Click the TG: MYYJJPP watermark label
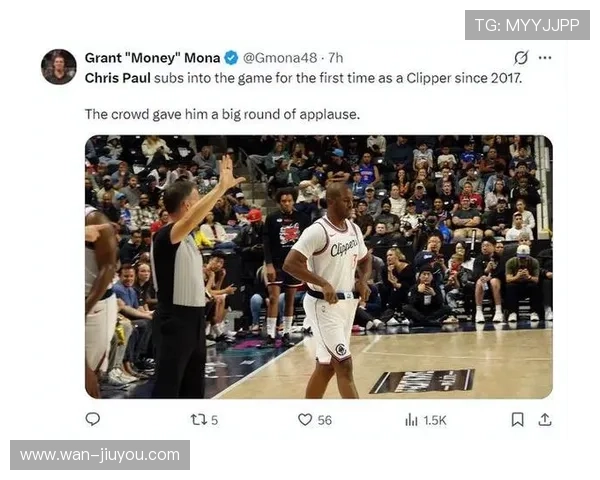600x480 pixels. click(527, 25)
